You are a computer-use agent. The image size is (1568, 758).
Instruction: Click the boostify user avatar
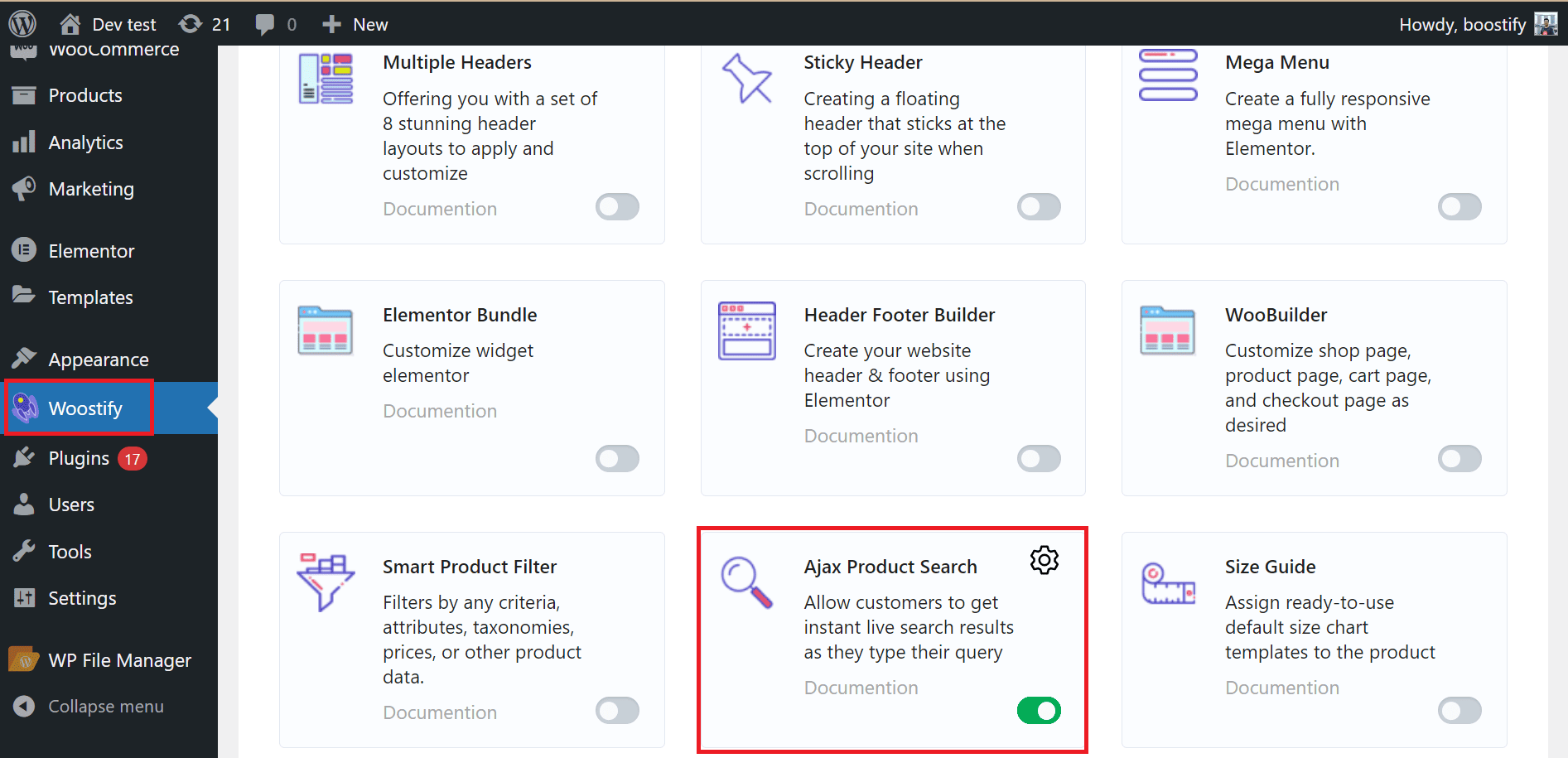[x=1546, y=24]
